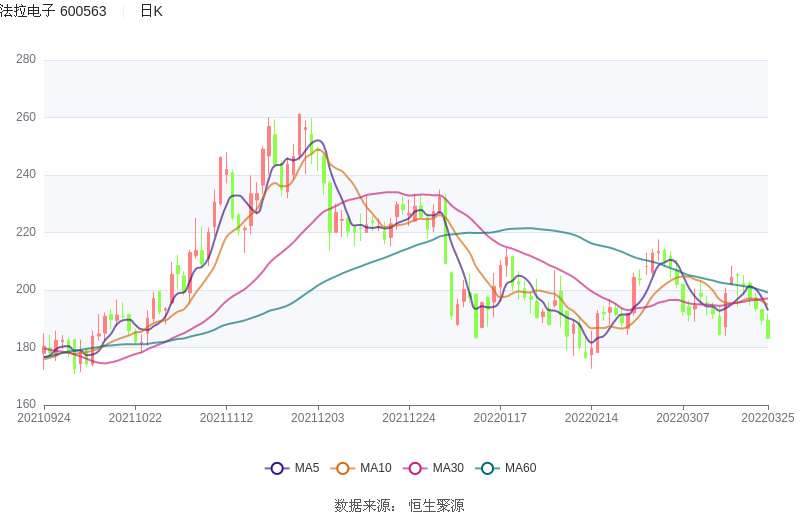This screenshot has width=800, height=517.
Task: Click the pink MA30 legend circle marker
Action: tap(415, 468)
